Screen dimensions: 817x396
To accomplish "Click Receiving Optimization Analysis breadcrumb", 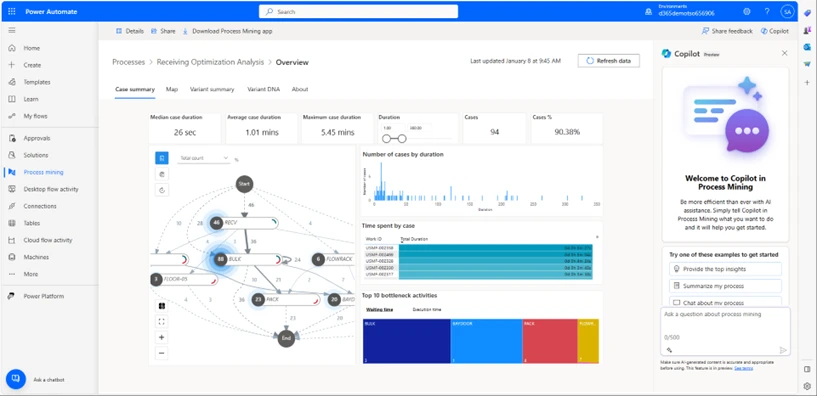I will (211, 62).
